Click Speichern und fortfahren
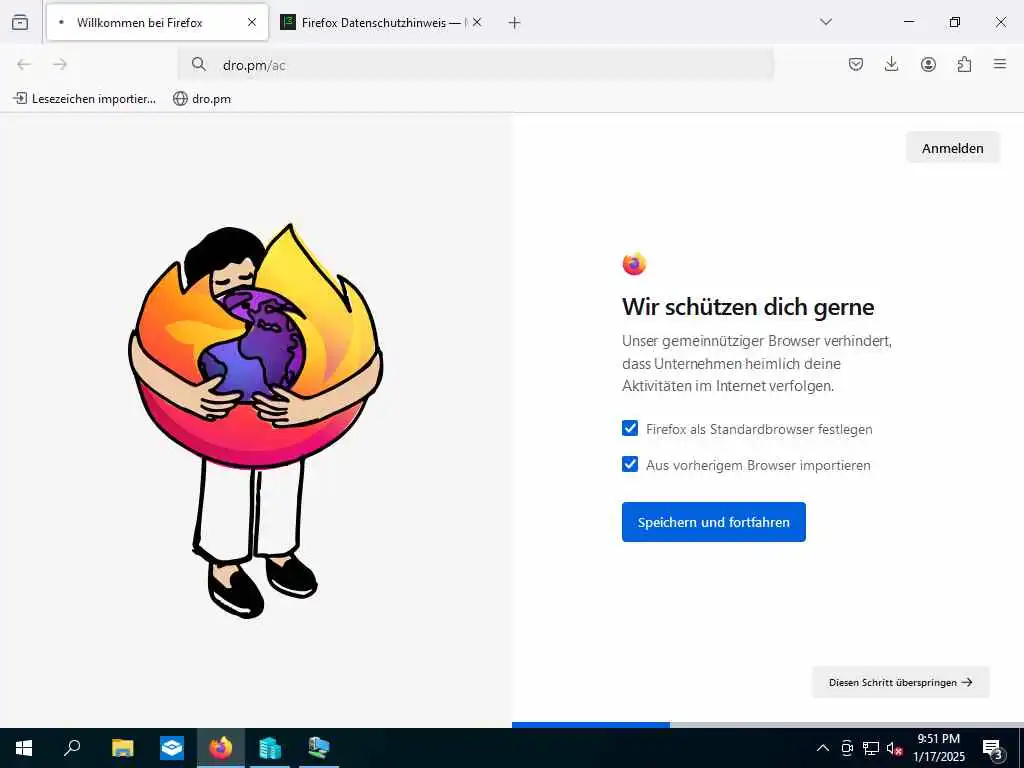The image size is (1024, 768). tap(714, 522)
